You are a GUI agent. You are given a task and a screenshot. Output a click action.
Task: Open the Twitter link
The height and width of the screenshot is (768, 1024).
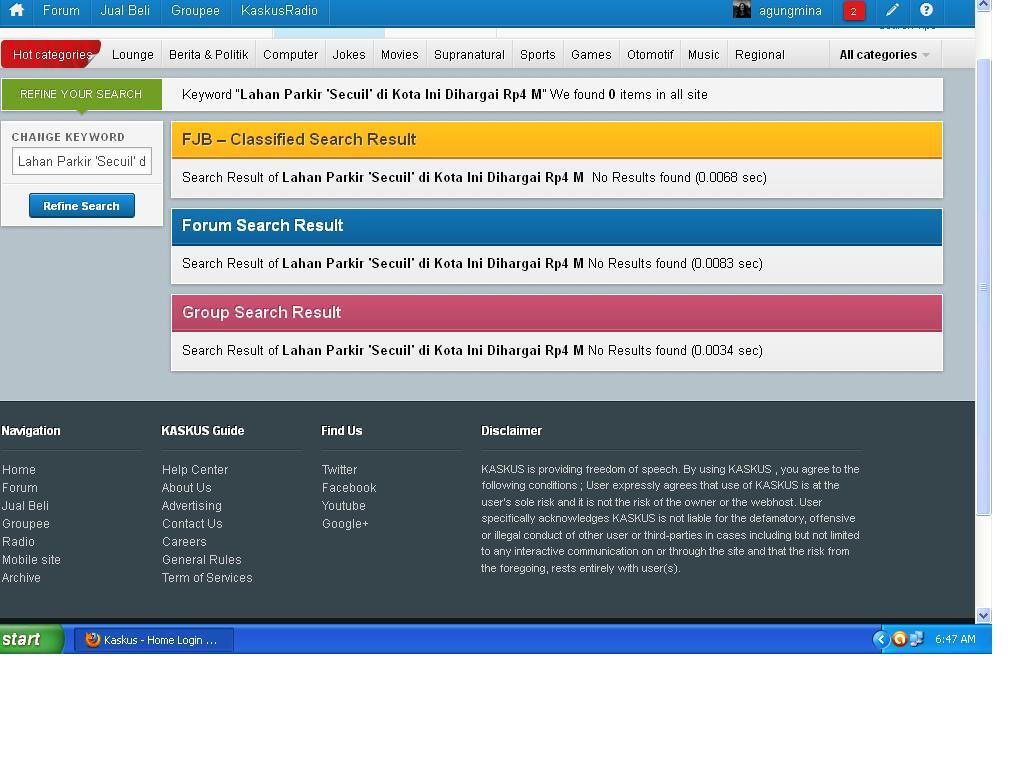tap(339, 470)
